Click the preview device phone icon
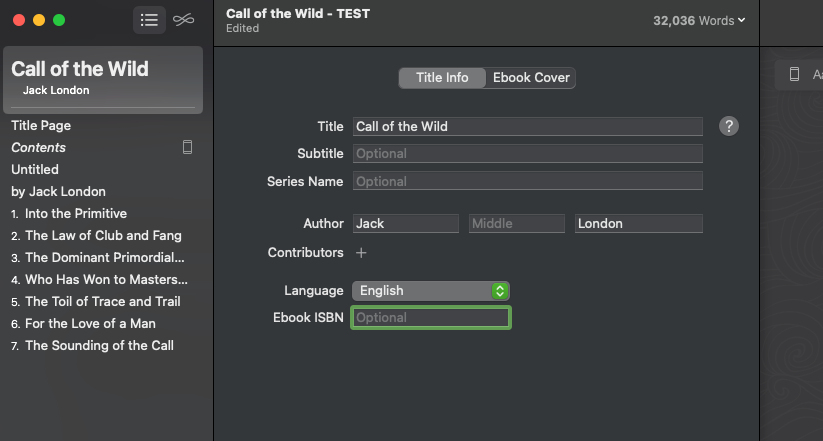 click(795, 74)
